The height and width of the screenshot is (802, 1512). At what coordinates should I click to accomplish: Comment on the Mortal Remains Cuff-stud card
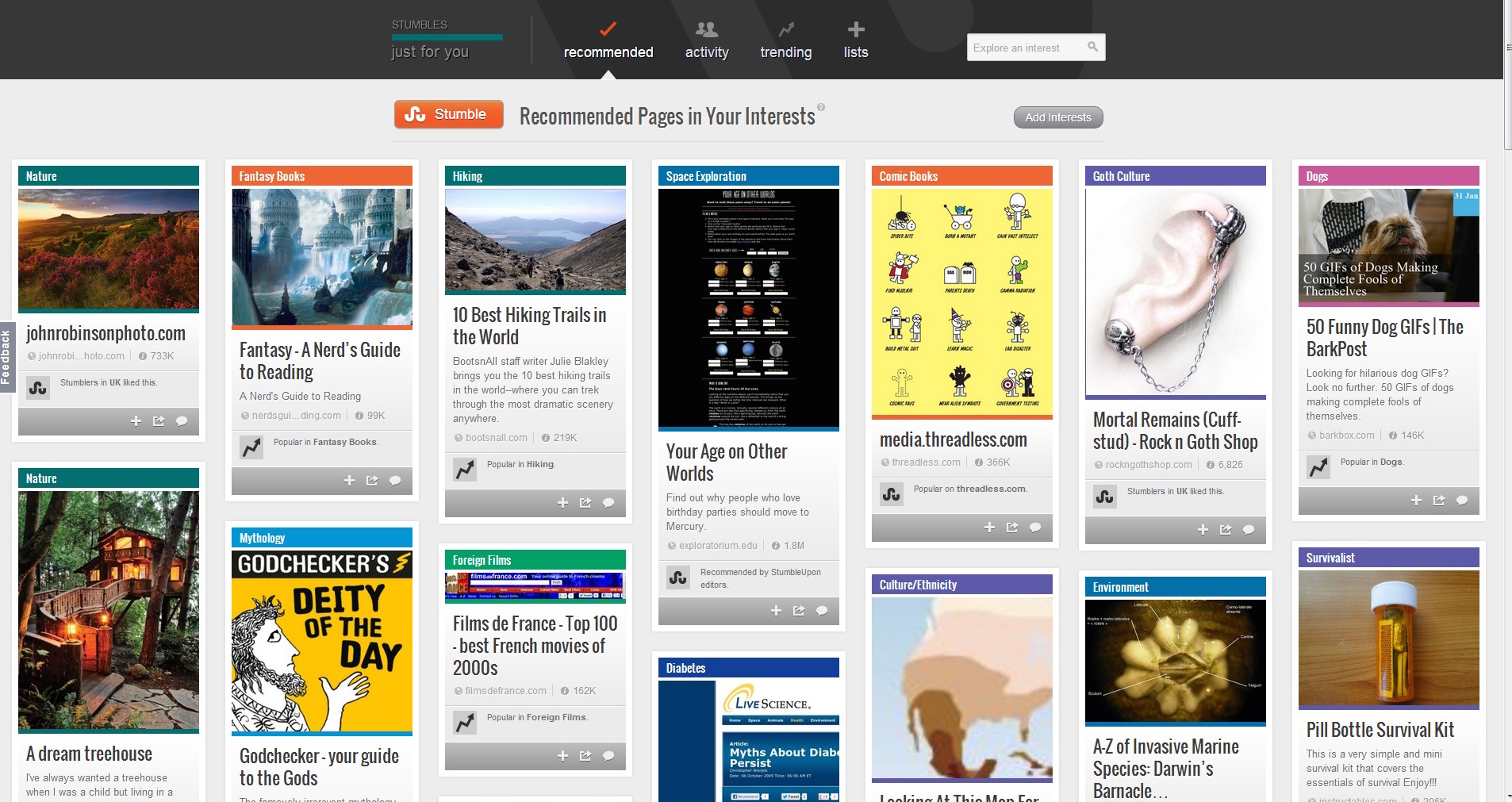tap(1249, 530)
